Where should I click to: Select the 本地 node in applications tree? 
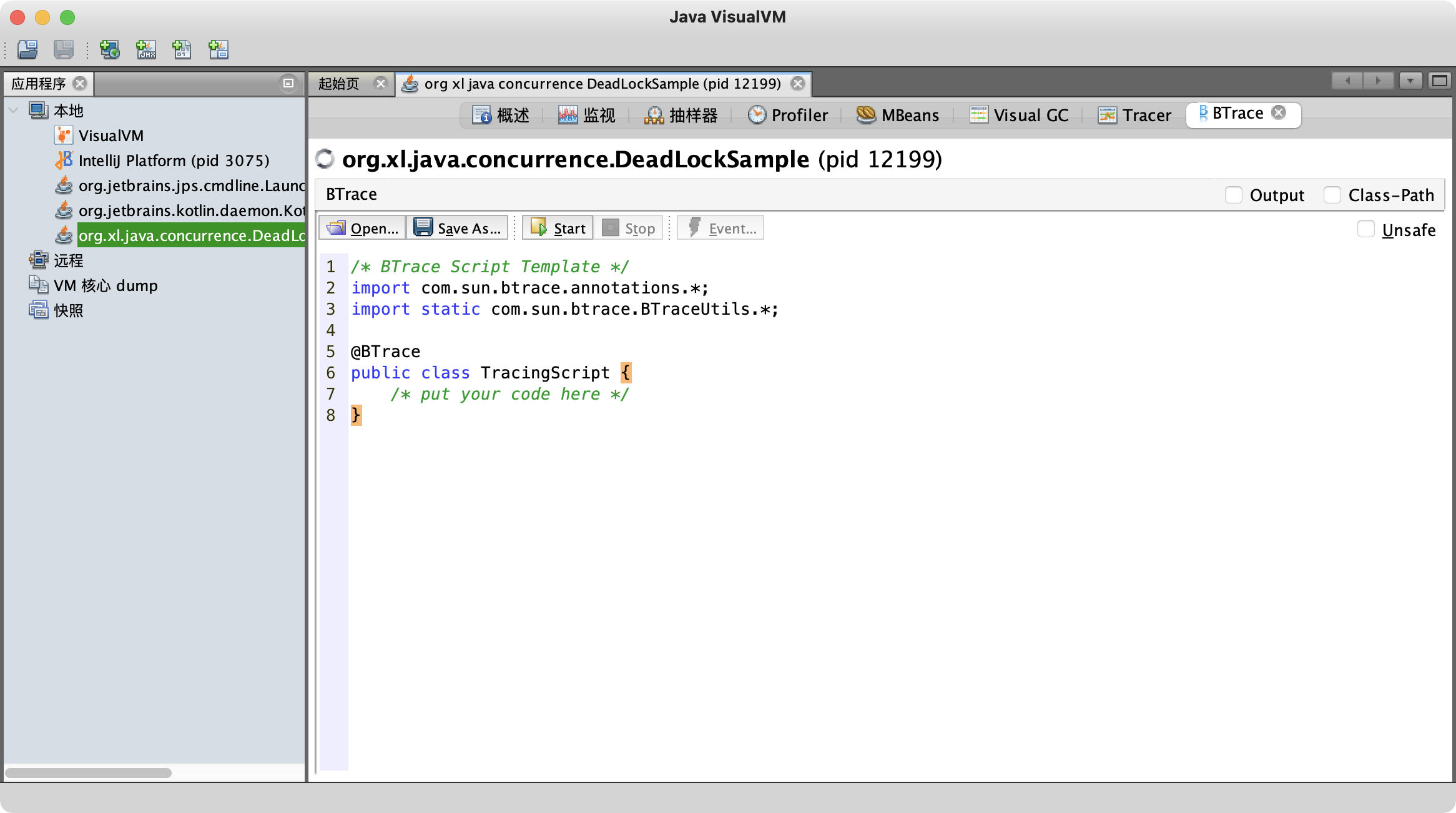tap(68, 111)
